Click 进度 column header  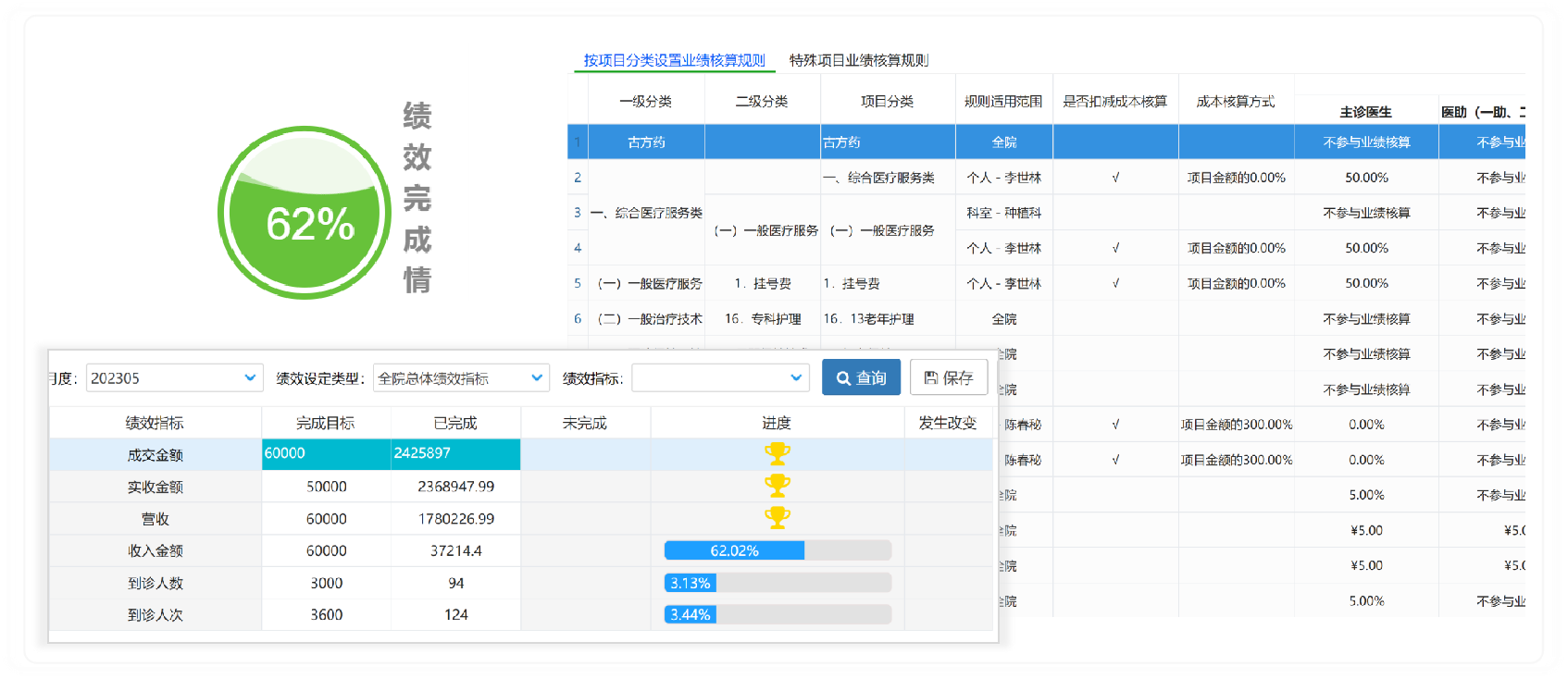777,423
